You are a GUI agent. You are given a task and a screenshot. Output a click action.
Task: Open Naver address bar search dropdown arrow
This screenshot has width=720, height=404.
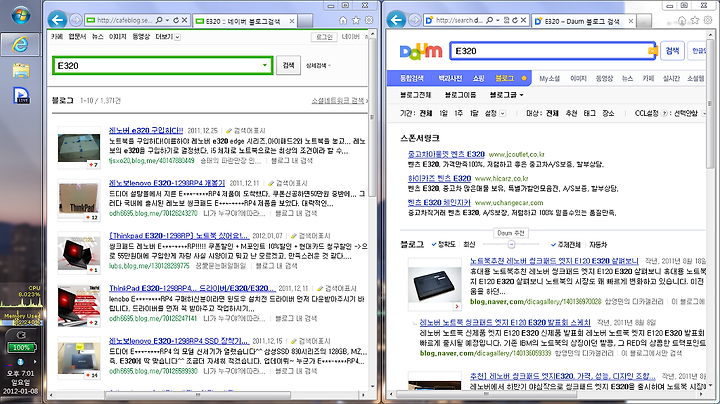coord(167,20)
